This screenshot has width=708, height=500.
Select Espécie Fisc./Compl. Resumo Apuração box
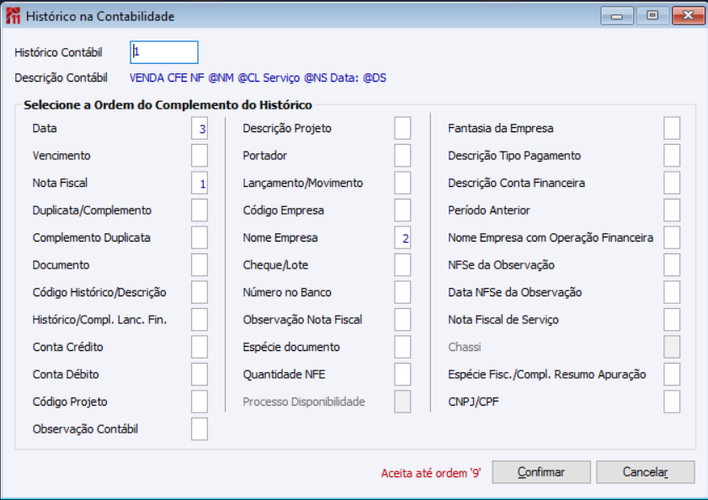tap(672, 374)
